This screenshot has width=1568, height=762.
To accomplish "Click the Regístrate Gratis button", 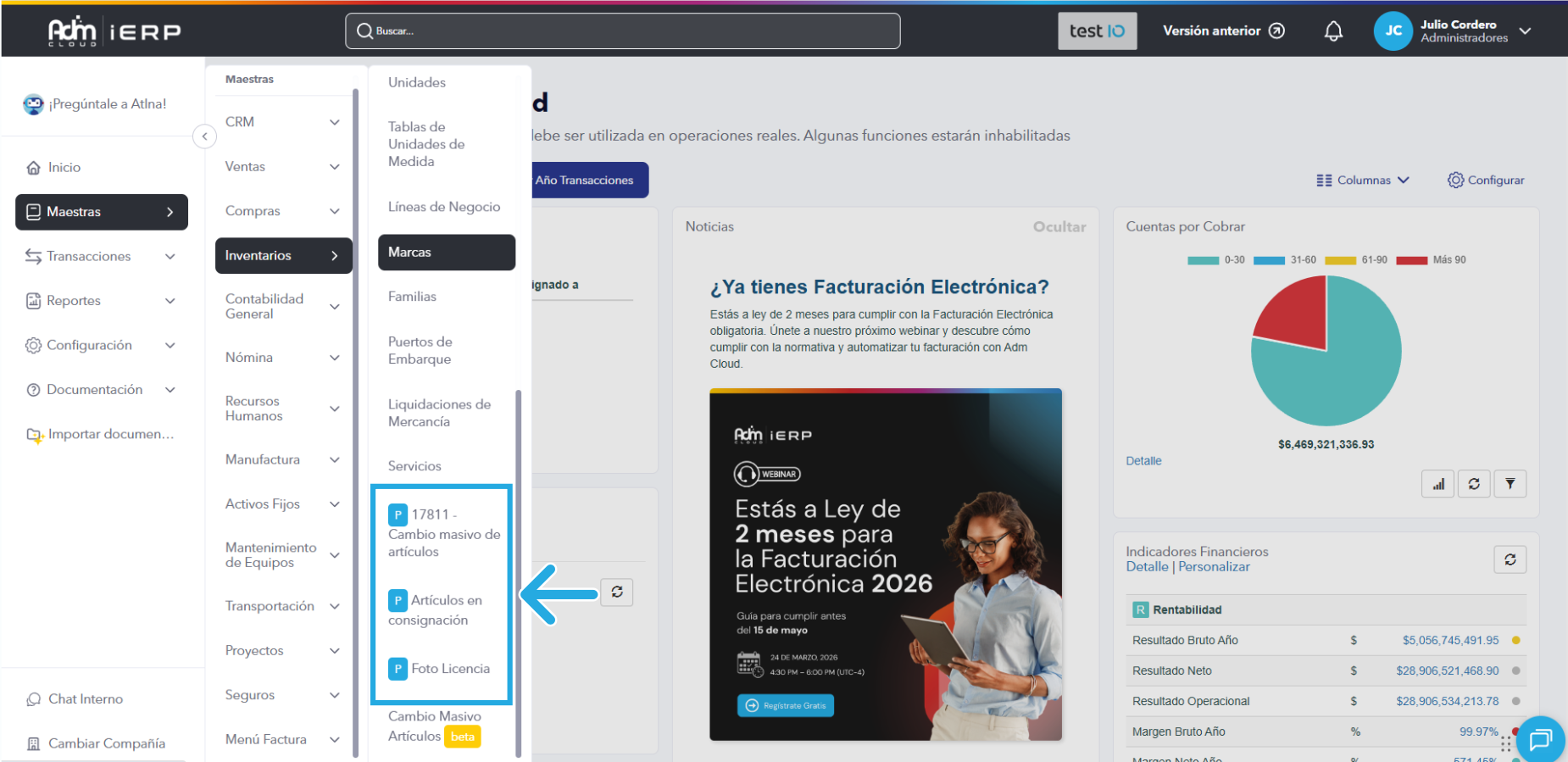I will 785,705.
